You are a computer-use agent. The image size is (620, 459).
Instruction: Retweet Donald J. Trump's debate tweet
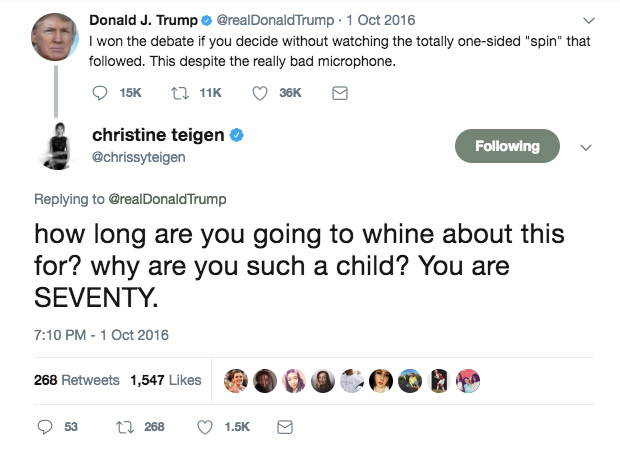pos(180,93)
